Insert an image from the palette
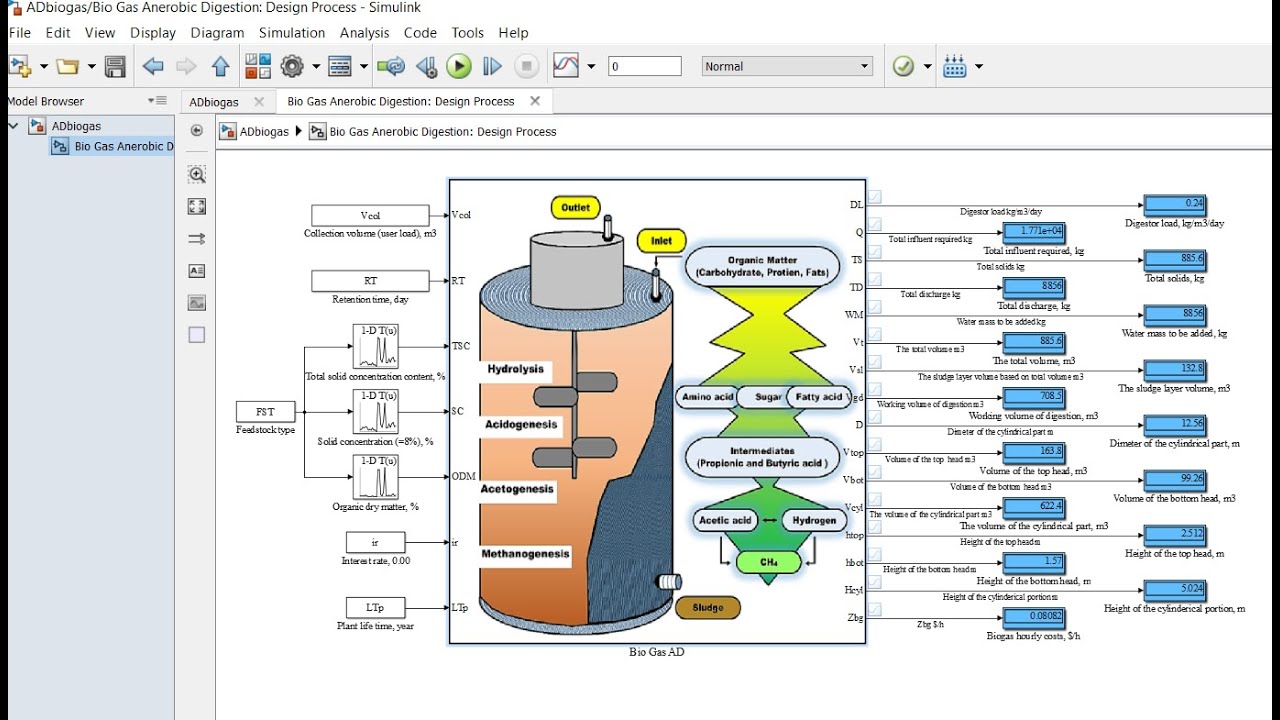Screen dimensions: 1280x720 [197, 303]
